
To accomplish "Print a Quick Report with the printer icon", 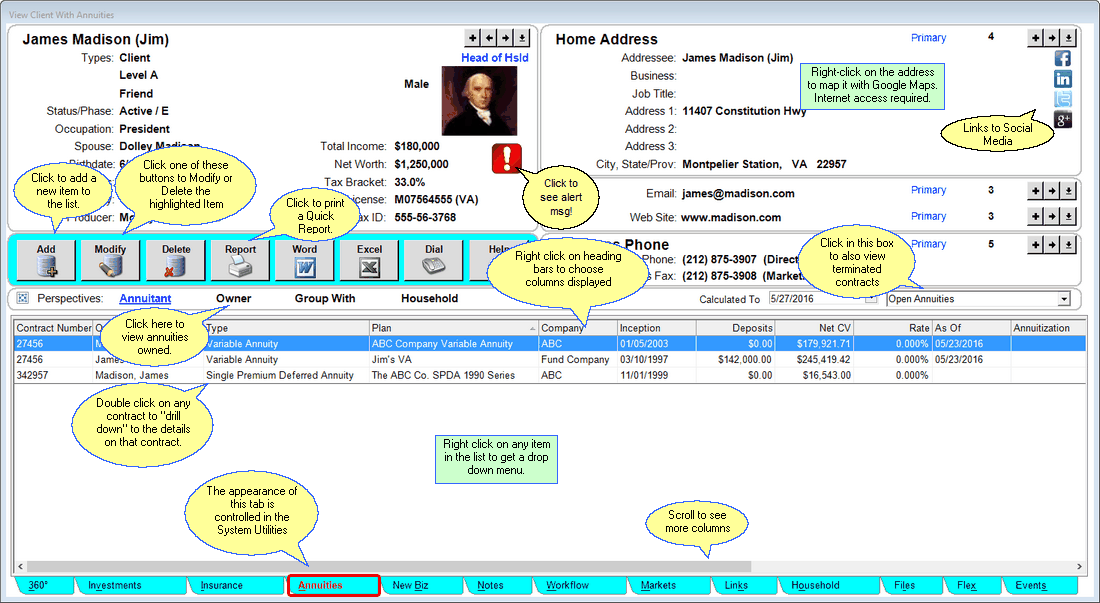I will [x=240, y=259].
